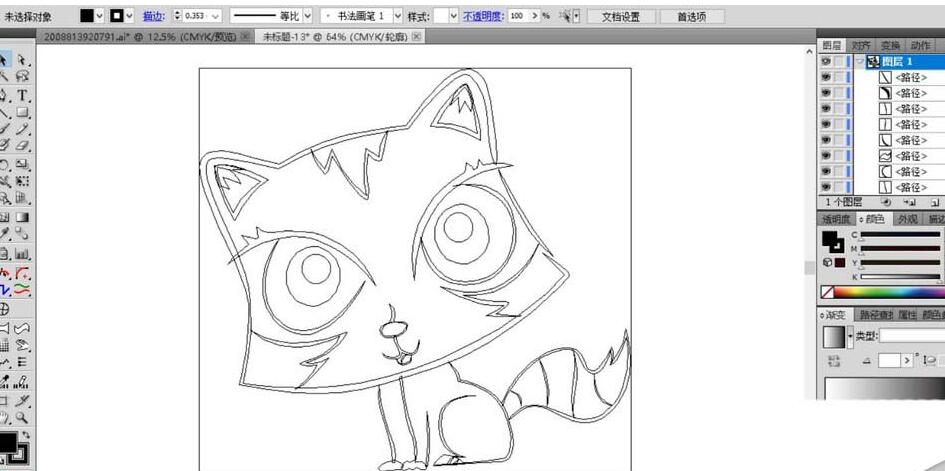
Task: Open the stroke weight dropdown
Action: [216, 16]
